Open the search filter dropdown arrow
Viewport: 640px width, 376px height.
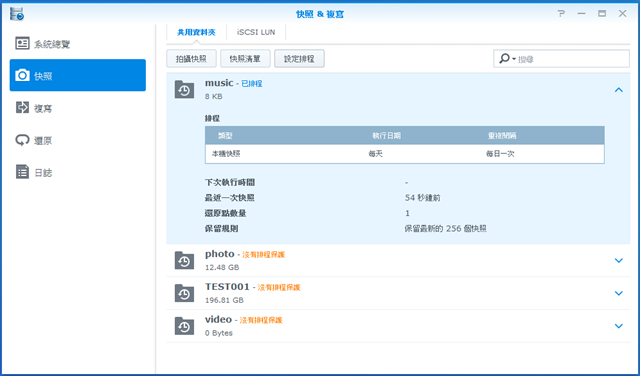coord(514,59)
